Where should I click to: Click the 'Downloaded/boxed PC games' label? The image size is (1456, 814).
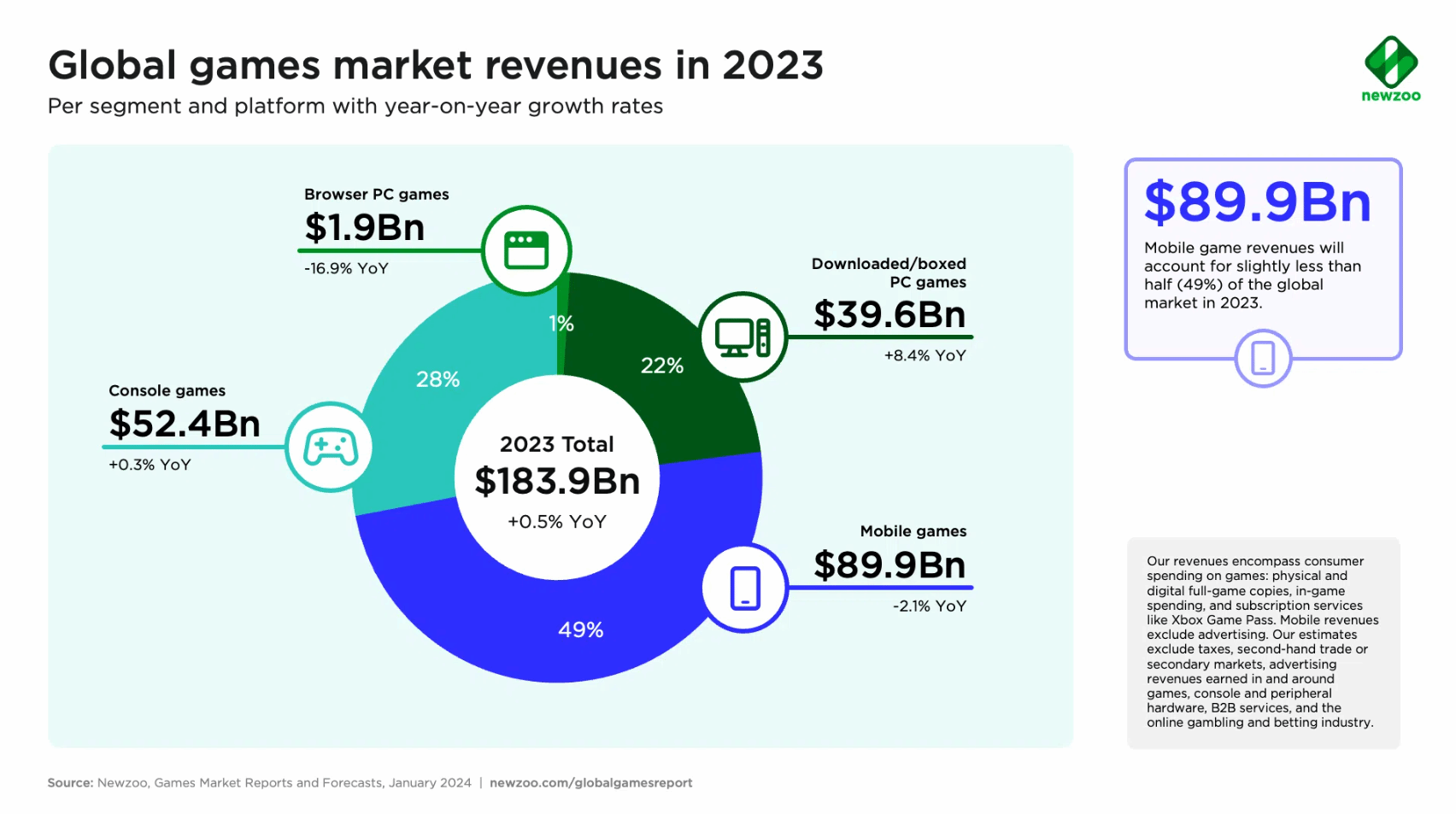(889, 272)
